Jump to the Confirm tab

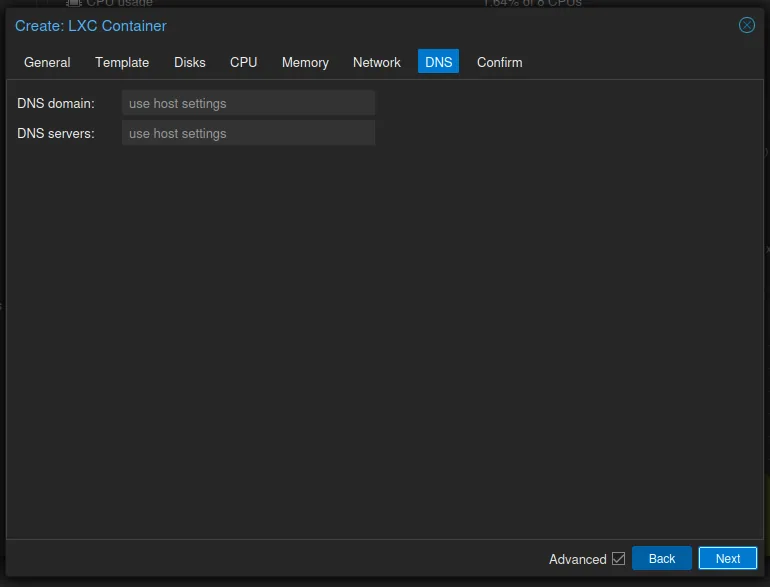499,62
